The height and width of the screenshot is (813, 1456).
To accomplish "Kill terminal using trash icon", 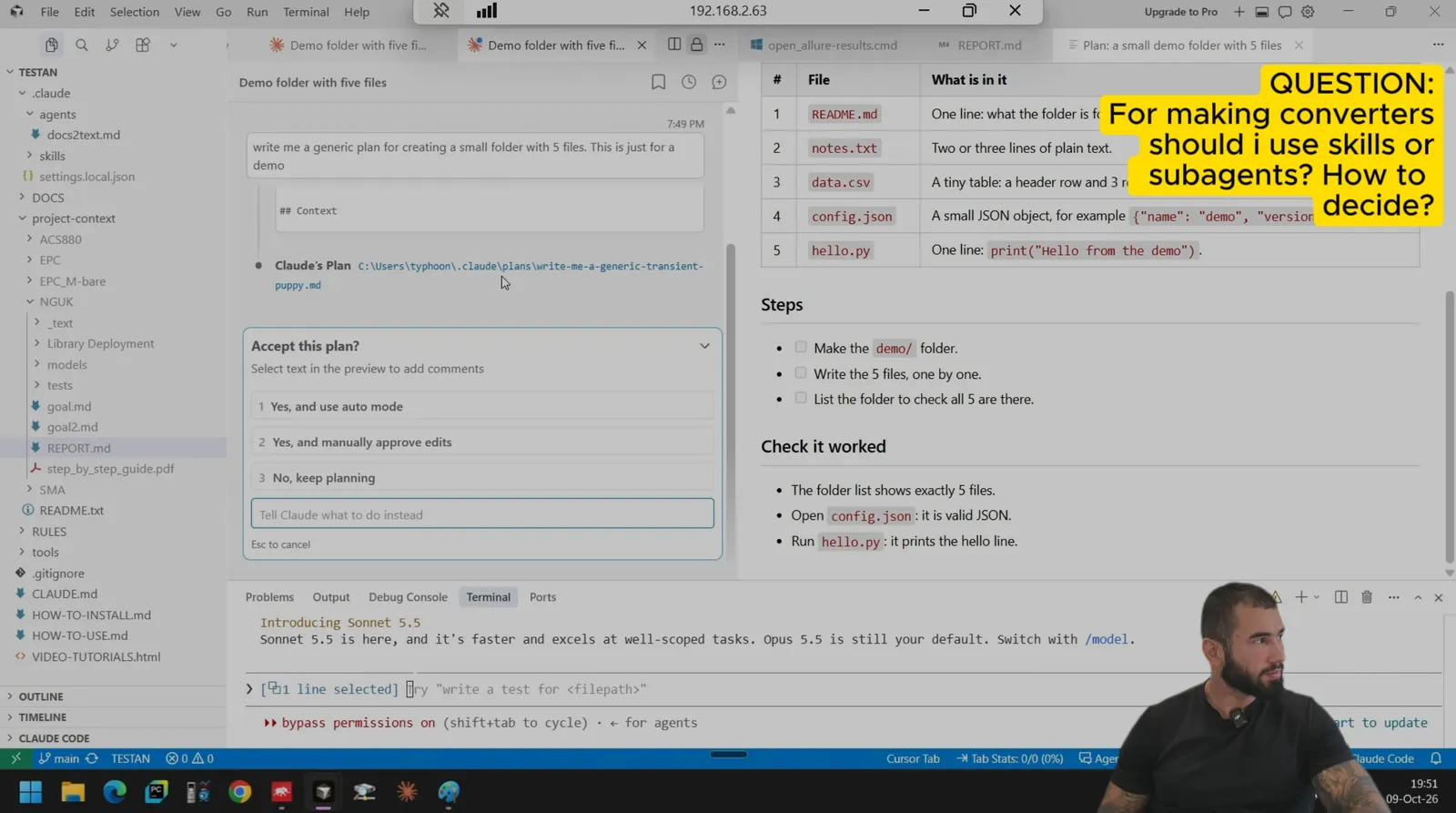I will click(x=1367, y=597).
